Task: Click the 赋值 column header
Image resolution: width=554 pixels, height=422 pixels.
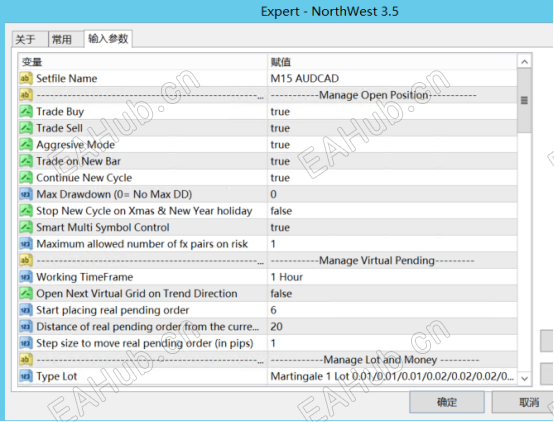Action: pos(392,62)
